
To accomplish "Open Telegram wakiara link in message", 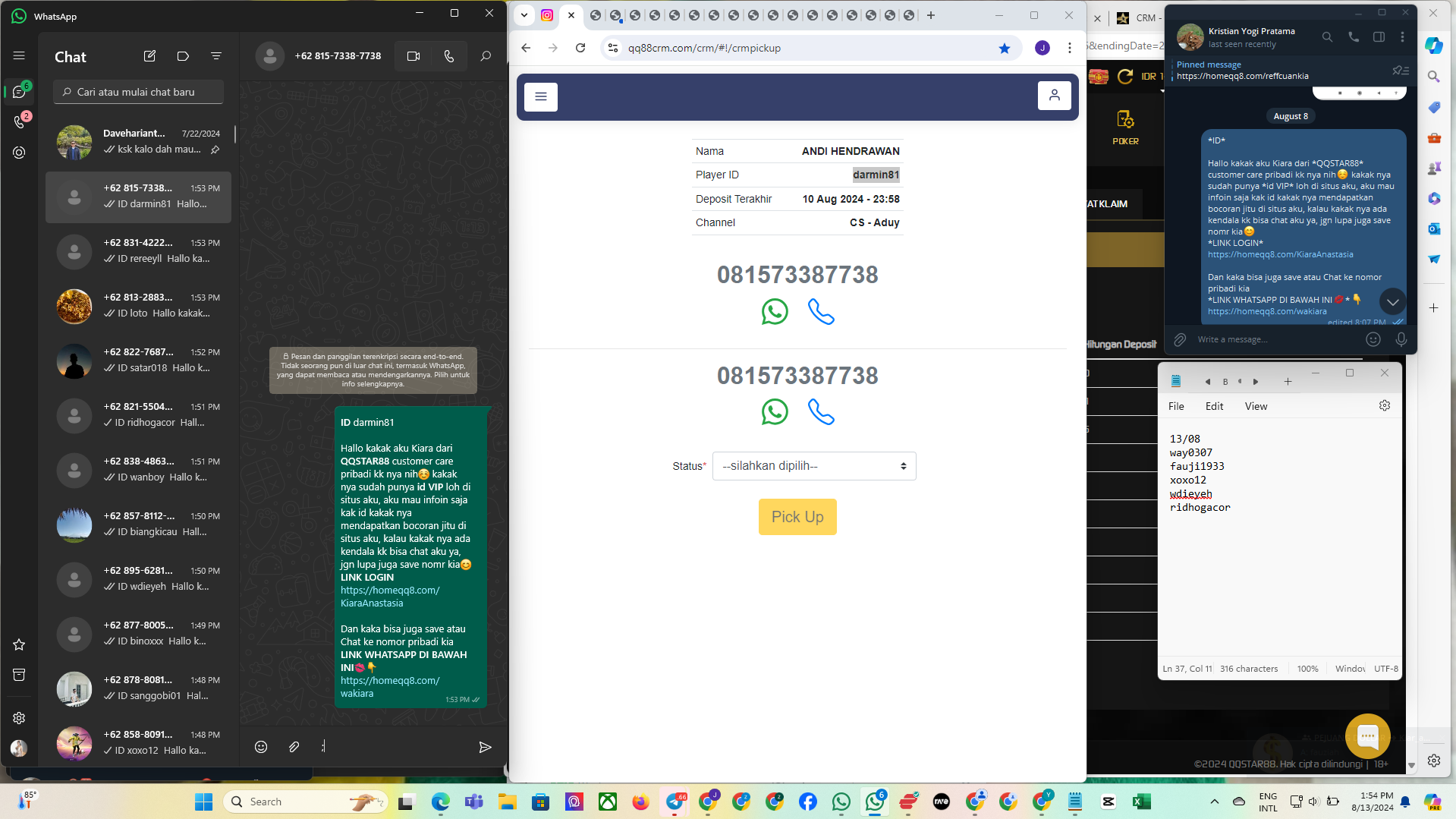I will pos(1267,311).
